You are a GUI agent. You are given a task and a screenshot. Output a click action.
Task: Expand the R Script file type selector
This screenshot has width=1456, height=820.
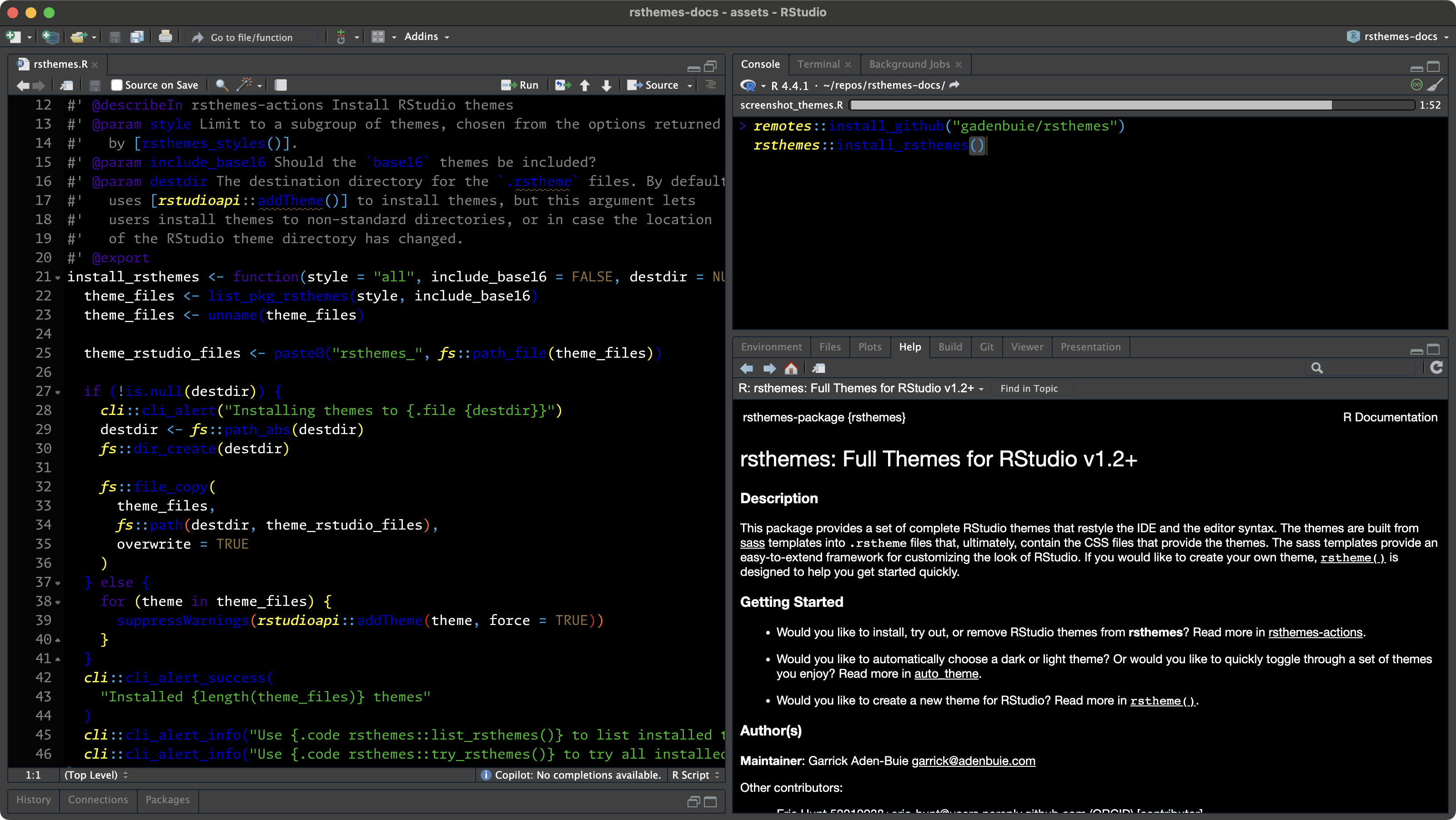[695, 775]
